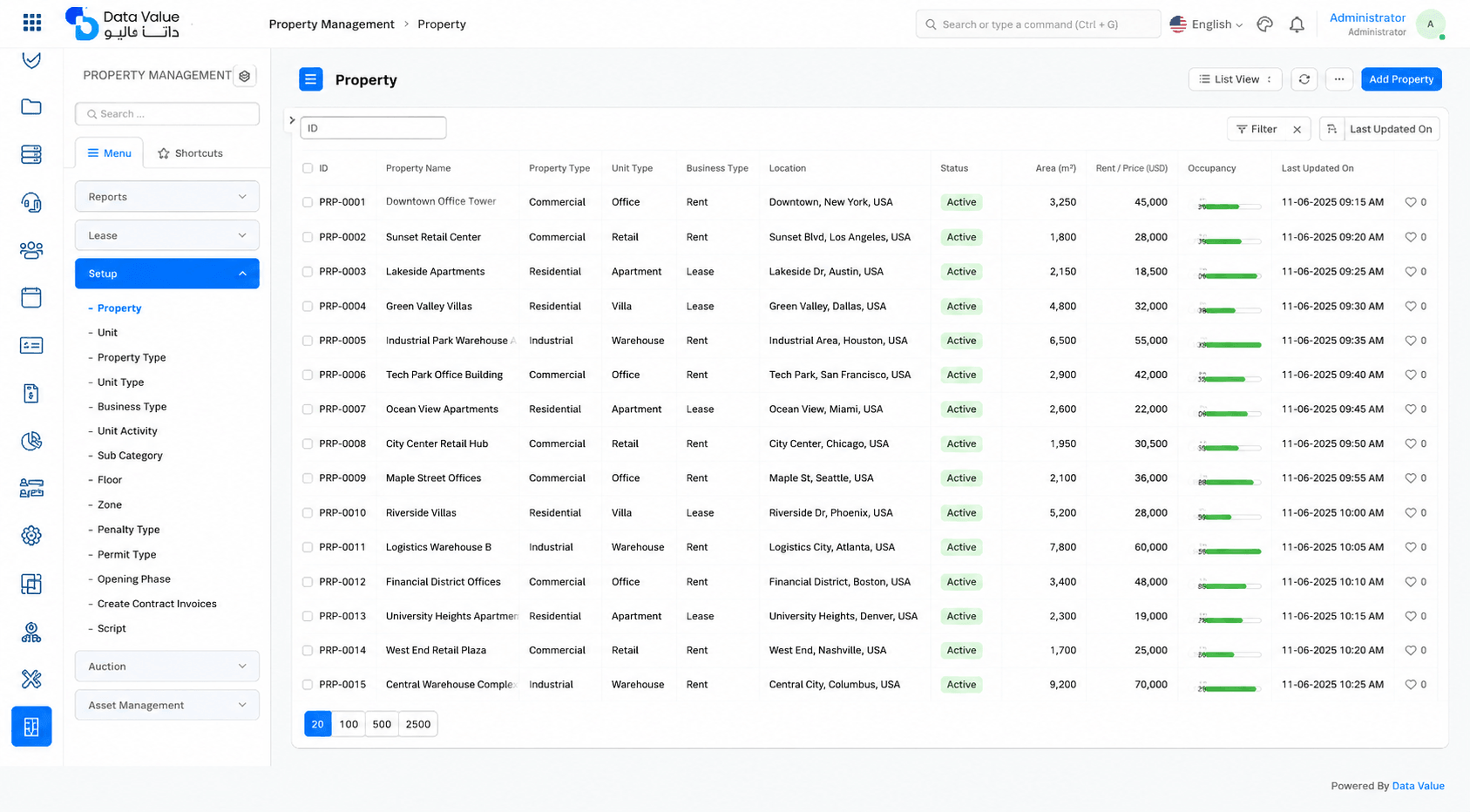The image size is (1470, 812).
Task: Open the highlighted building icon in left rail
Action: [x=31, y=727]
